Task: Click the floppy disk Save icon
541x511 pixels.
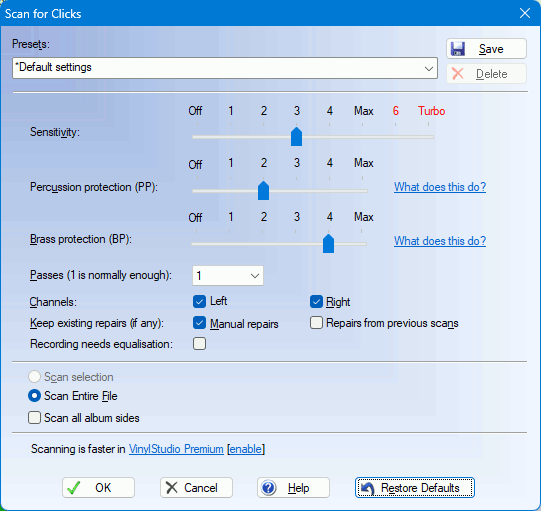Action: point(458,49)
